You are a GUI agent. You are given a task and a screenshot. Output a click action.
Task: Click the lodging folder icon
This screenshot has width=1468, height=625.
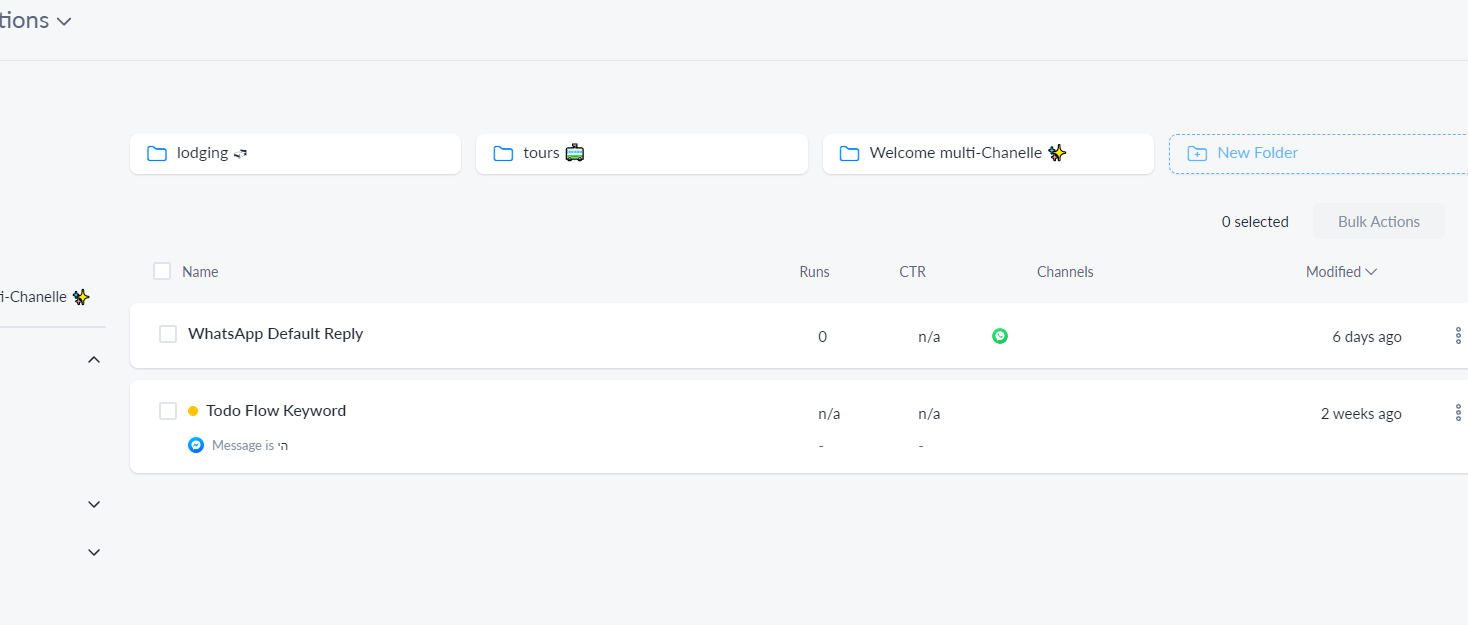pos(157,154)
